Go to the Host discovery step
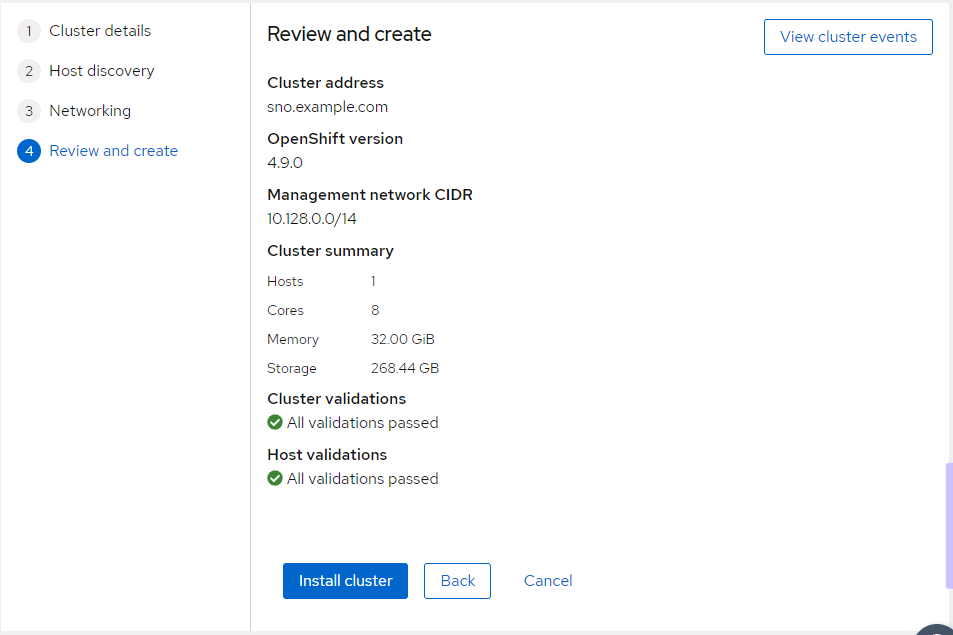 tap(101, 71)
